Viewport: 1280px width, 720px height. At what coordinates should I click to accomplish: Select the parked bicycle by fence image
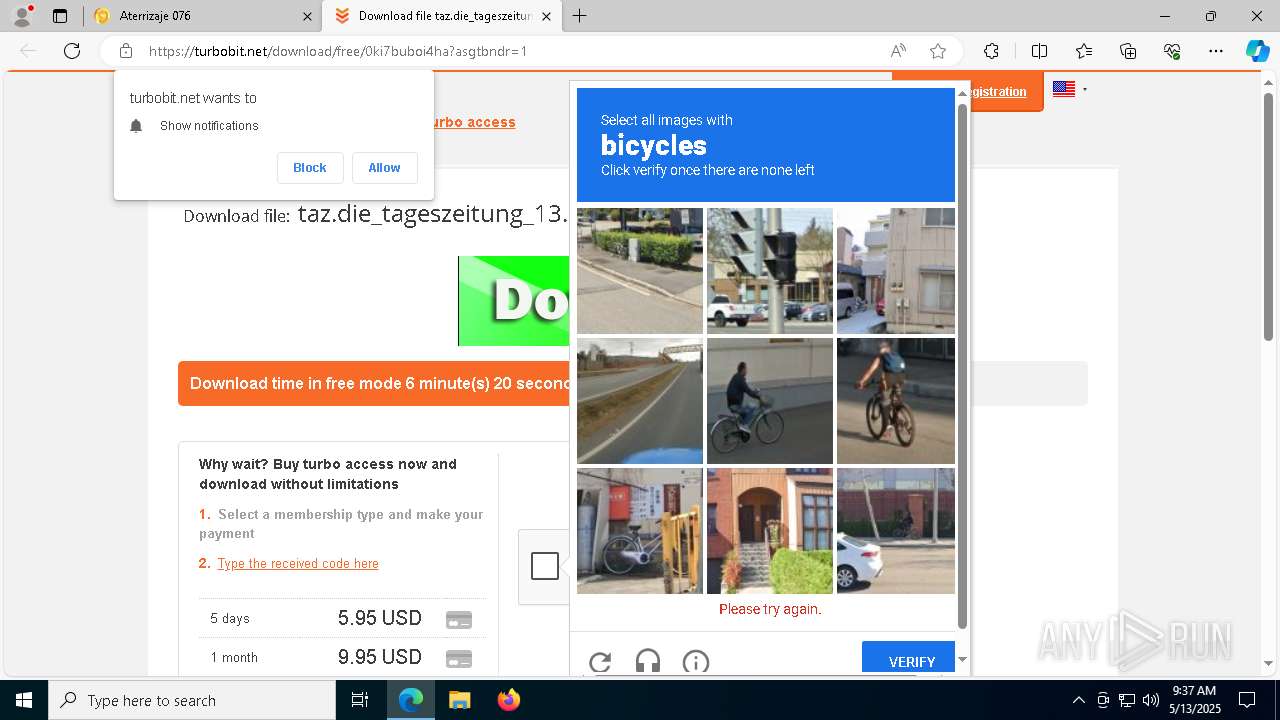point(640,531)
